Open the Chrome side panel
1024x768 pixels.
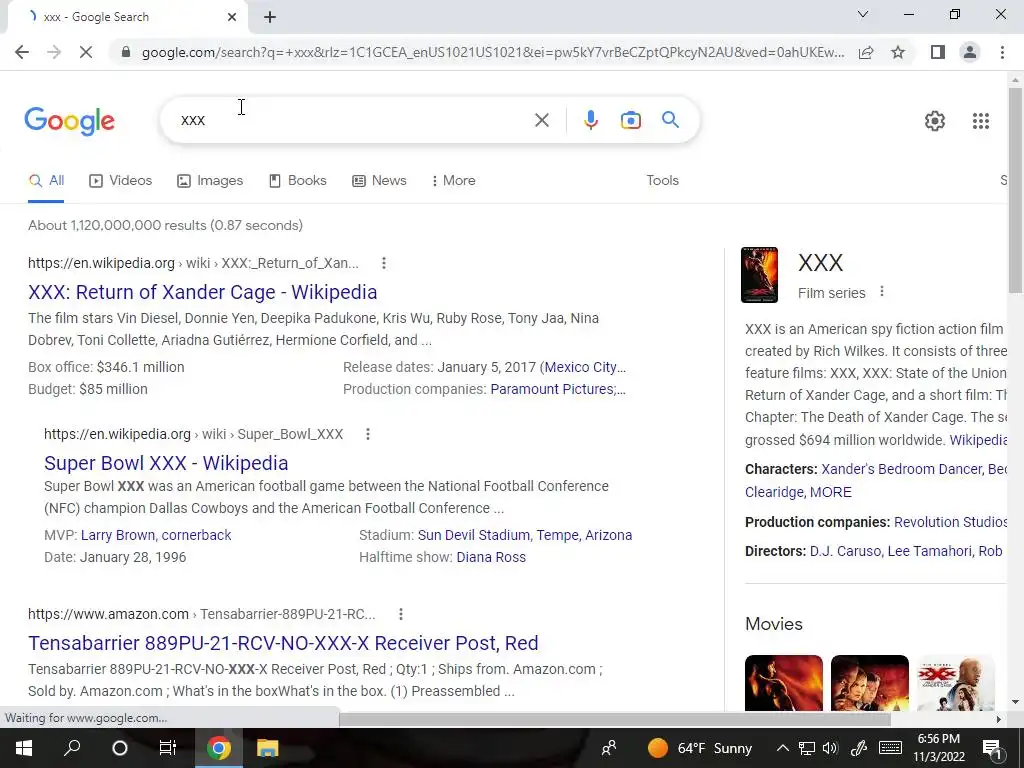[938, 52]
